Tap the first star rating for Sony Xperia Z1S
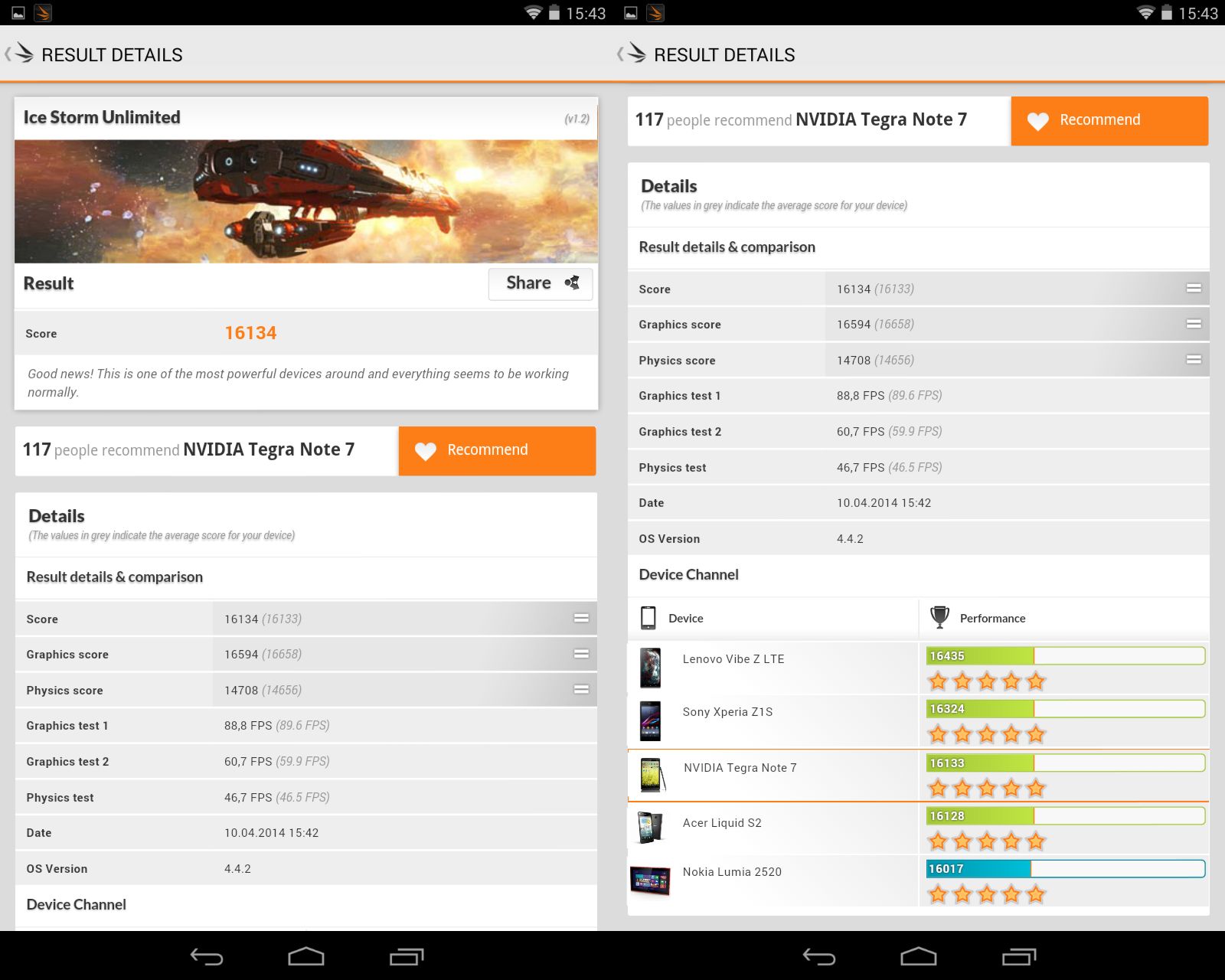The height and width of the screenshot is (980, 1225). [936, 733]
